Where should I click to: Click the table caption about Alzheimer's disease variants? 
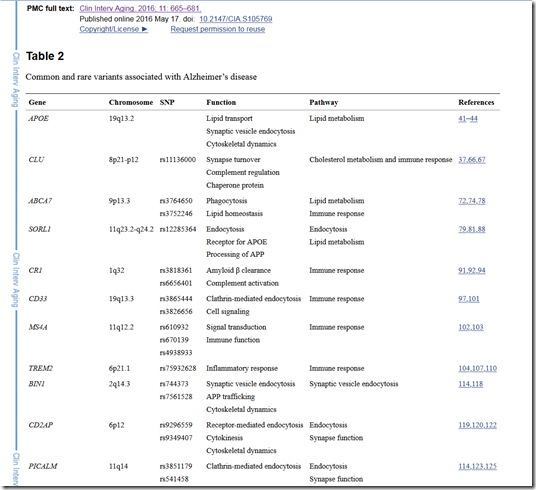tap(141, 77)
